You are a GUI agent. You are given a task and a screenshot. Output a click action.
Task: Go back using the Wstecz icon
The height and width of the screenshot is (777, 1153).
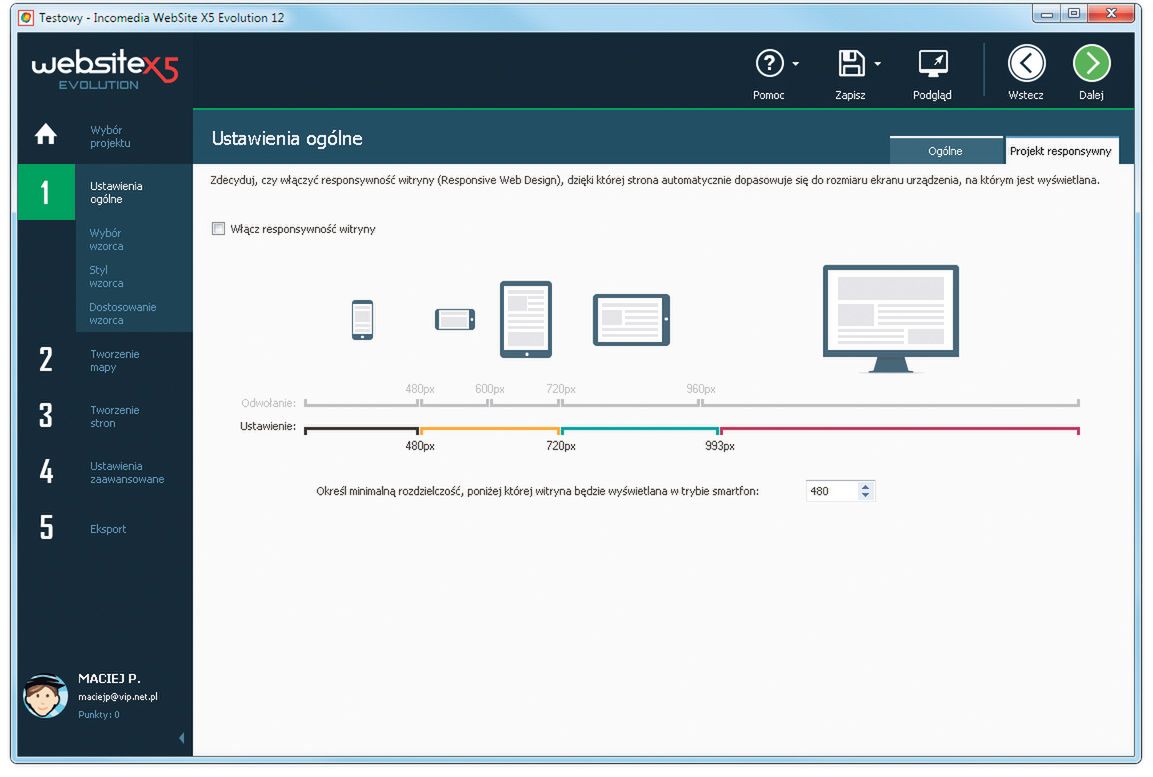click(1027, 63)
